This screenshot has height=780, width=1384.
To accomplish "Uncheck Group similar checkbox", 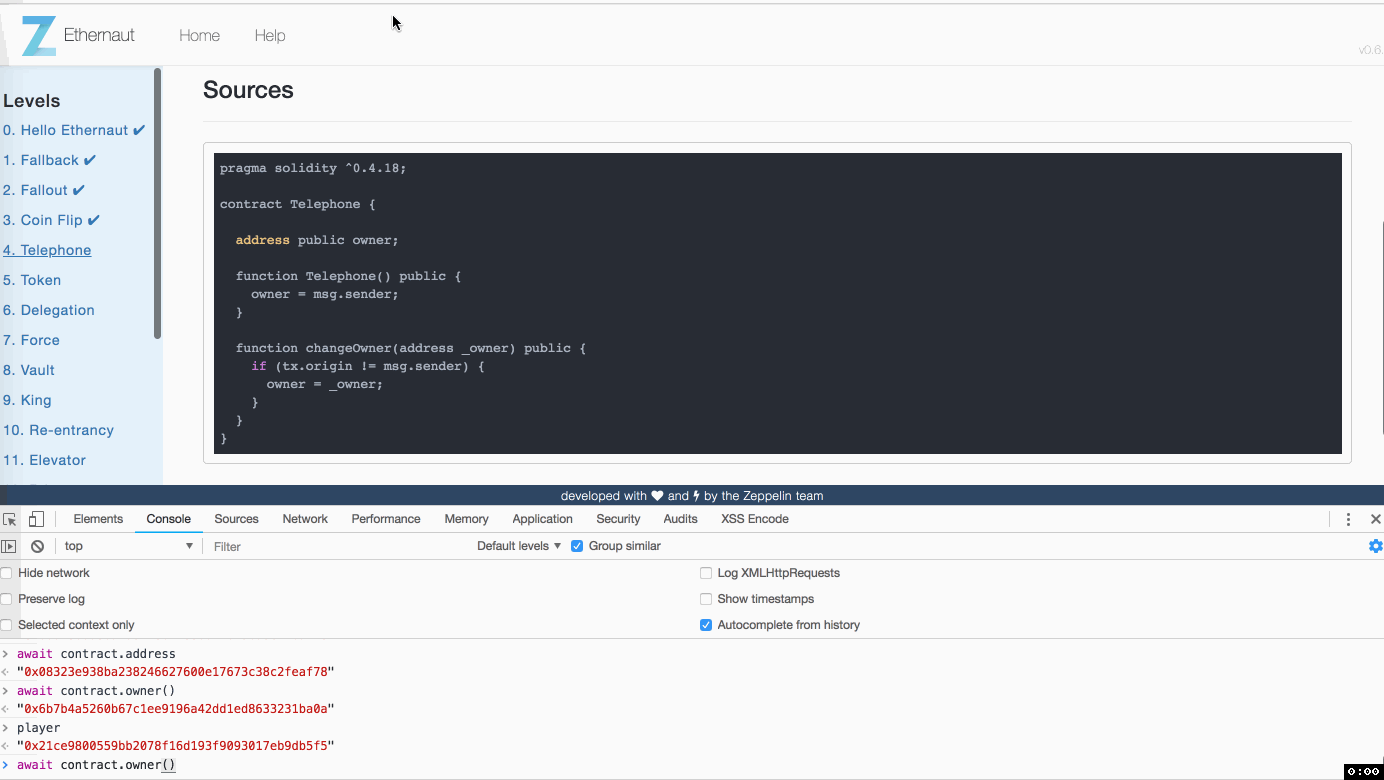I will click(576, 546).
